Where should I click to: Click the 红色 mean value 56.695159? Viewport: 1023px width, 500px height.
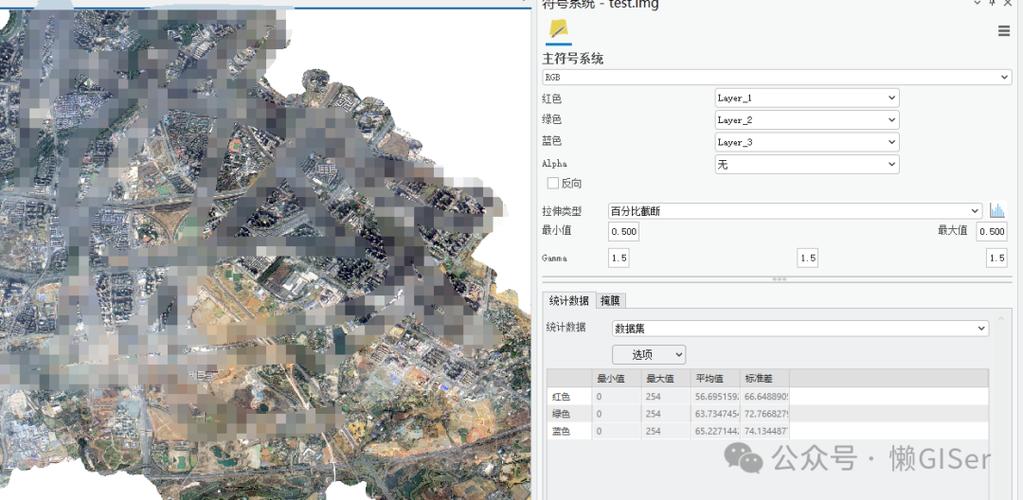tap(716, 396)
